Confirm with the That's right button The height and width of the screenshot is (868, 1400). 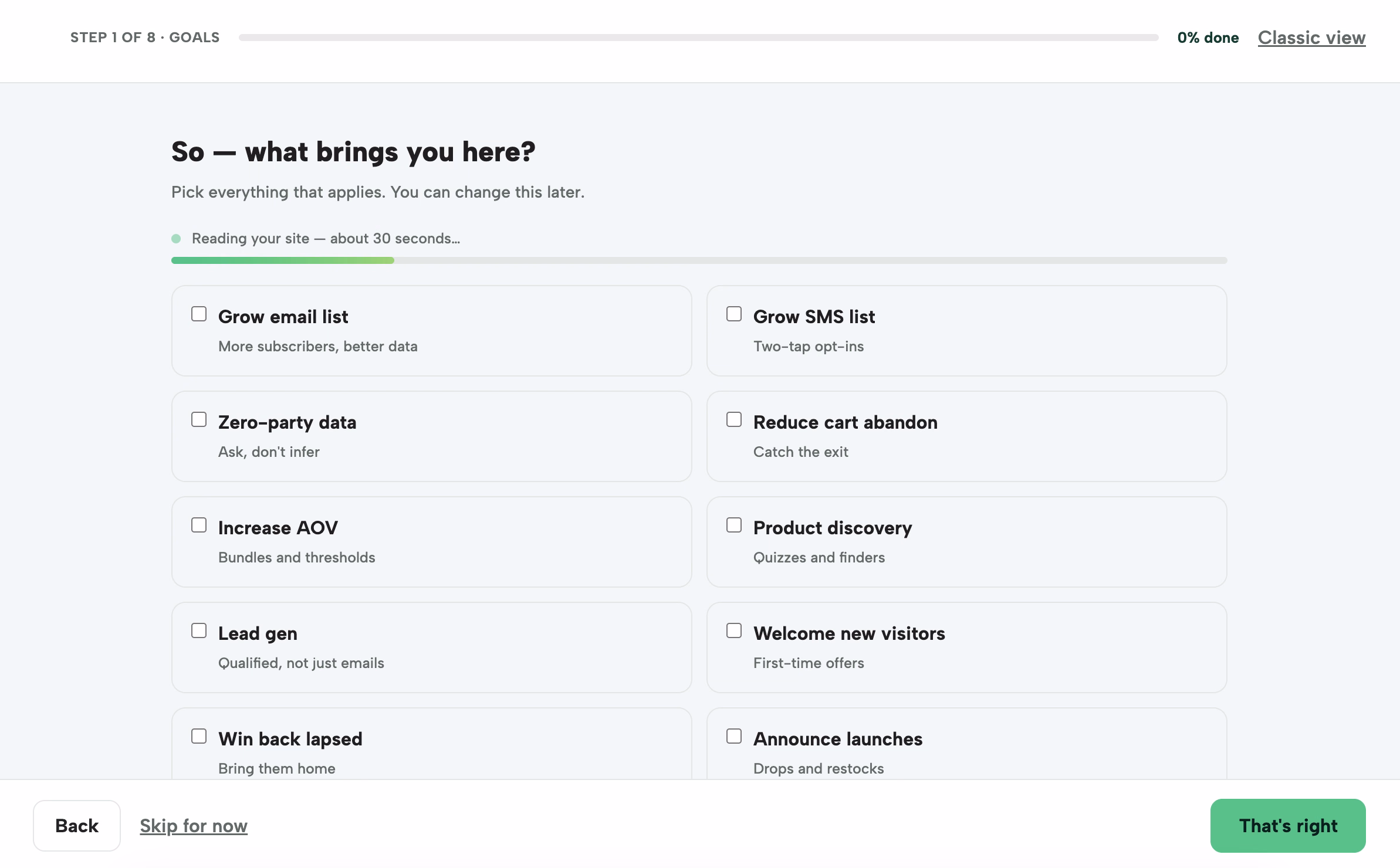1288,826
